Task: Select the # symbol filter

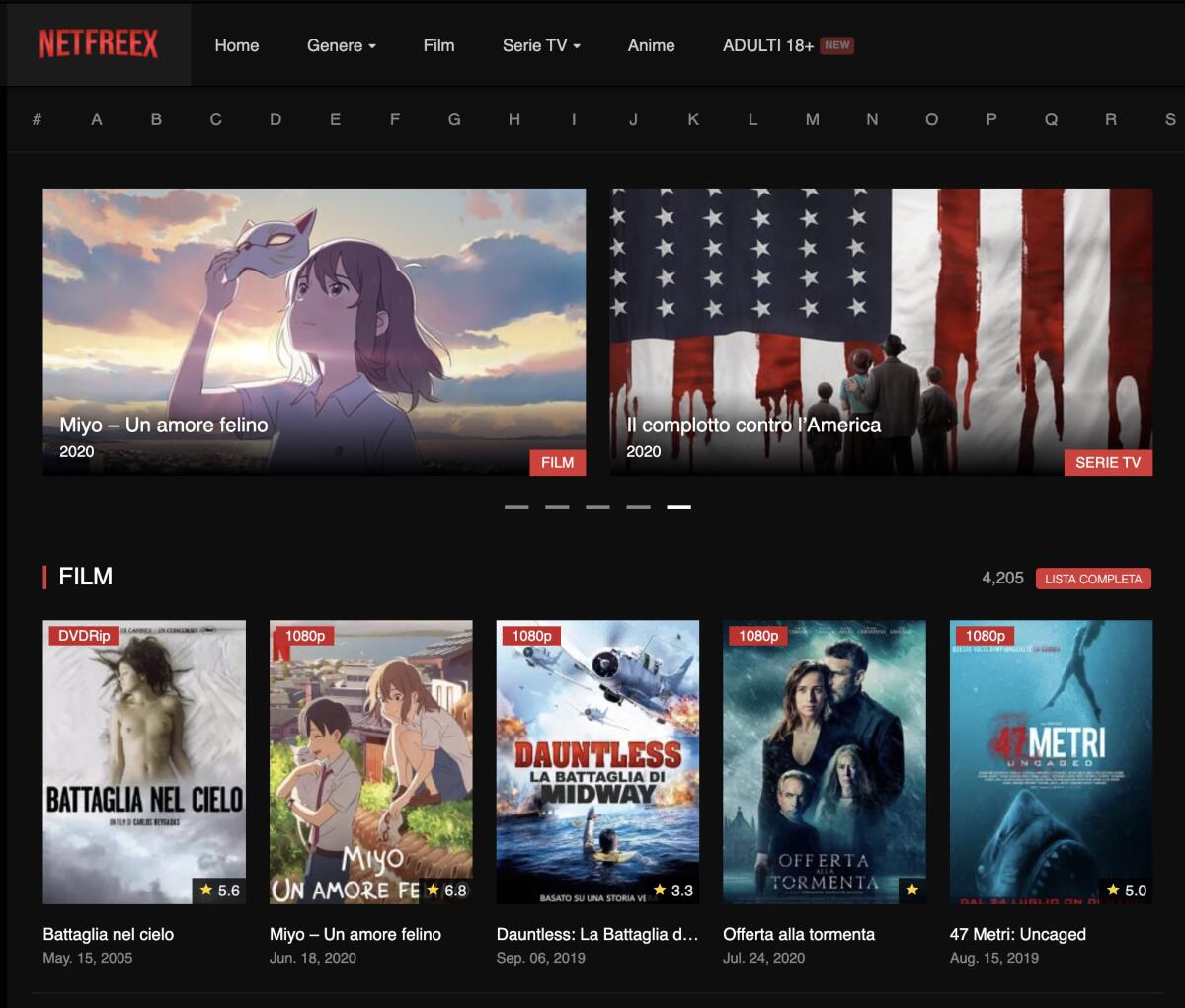Action: pyautogui.click(x=37, y=119)
